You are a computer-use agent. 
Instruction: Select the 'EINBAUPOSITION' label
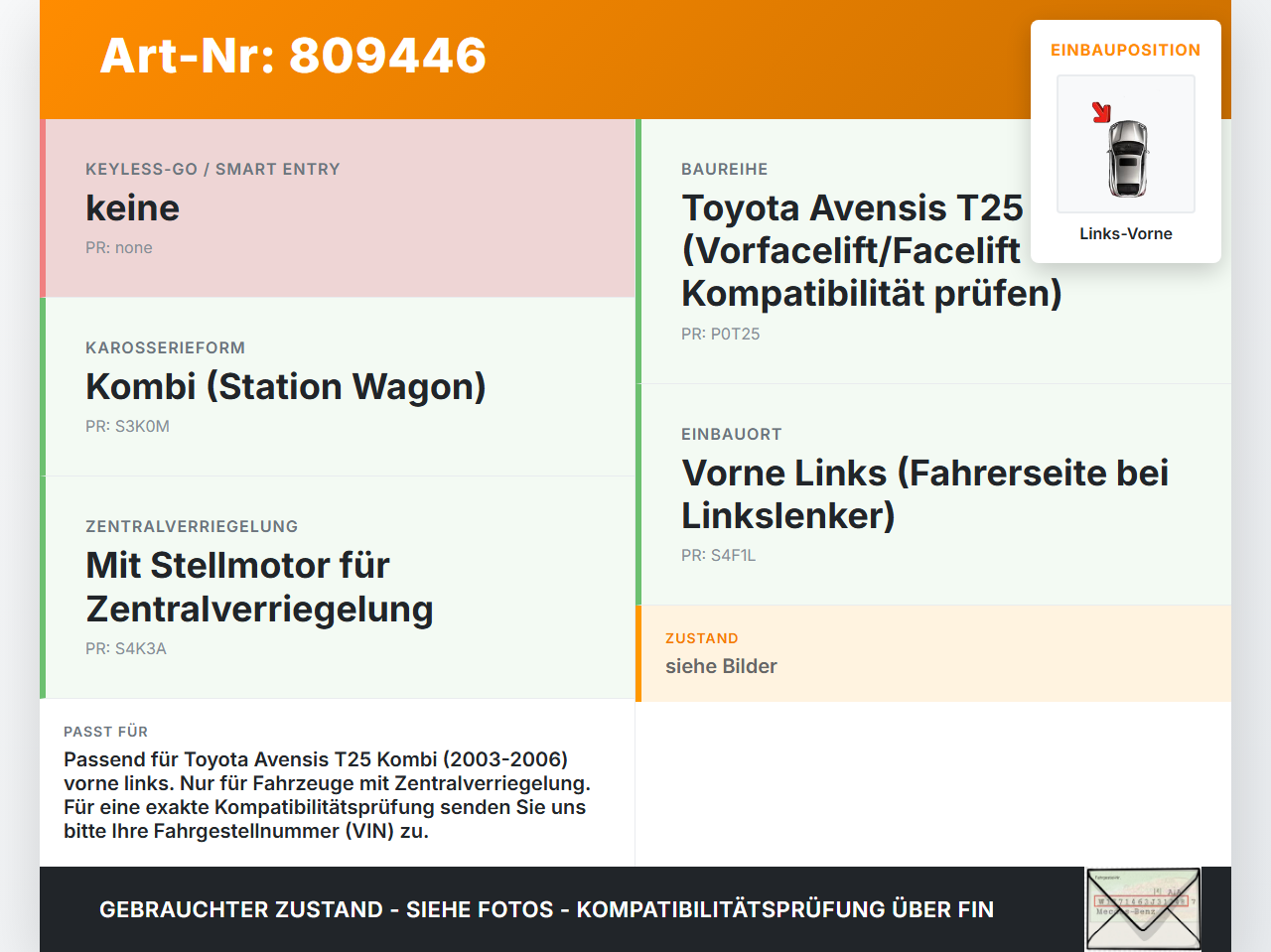pos(1126,50)
